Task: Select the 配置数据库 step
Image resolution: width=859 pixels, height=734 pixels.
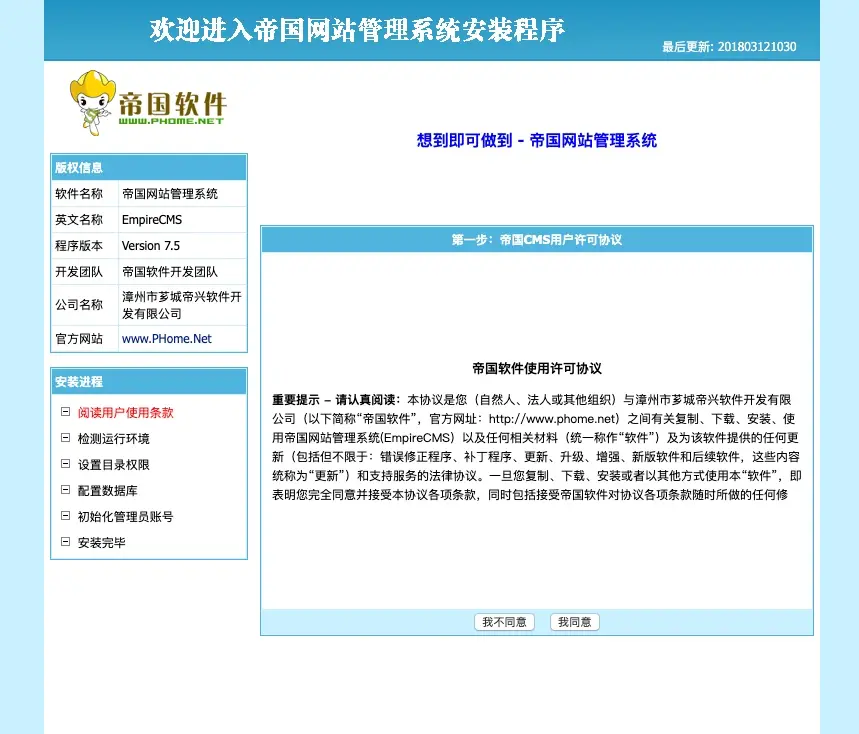Action: [107, 490]
